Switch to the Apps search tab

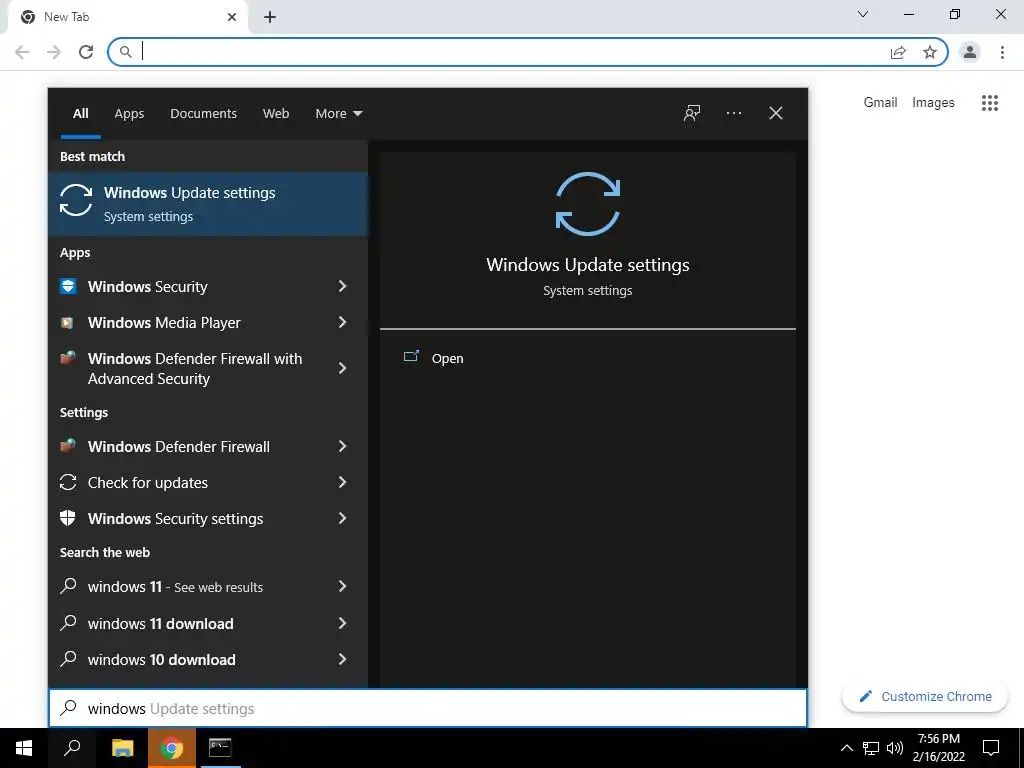[x=129, y=114]
